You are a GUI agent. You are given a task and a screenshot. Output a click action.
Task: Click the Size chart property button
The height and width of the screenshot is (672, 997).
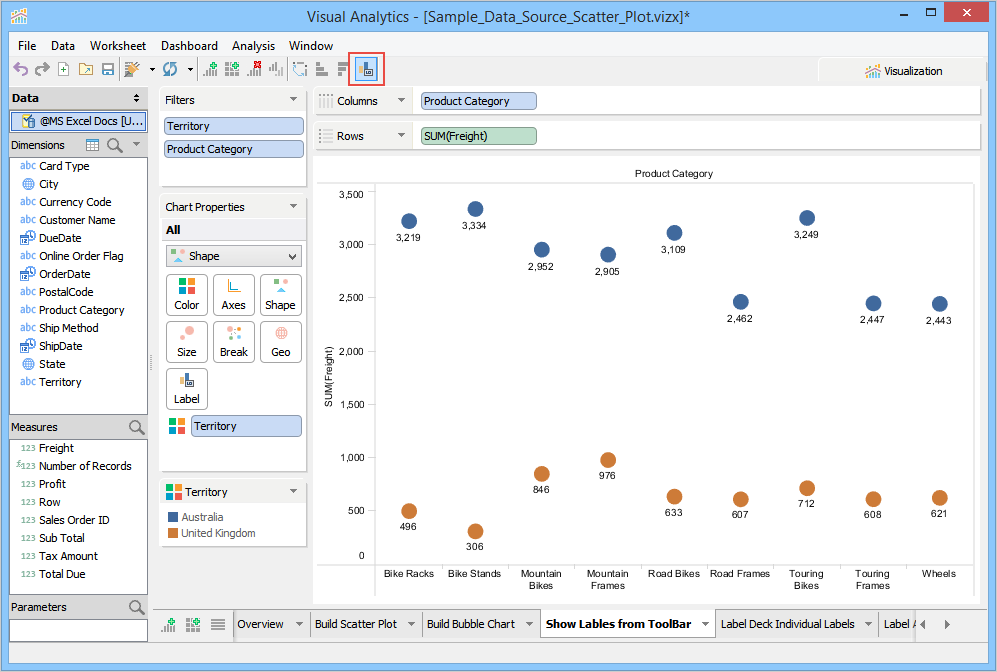187,342
